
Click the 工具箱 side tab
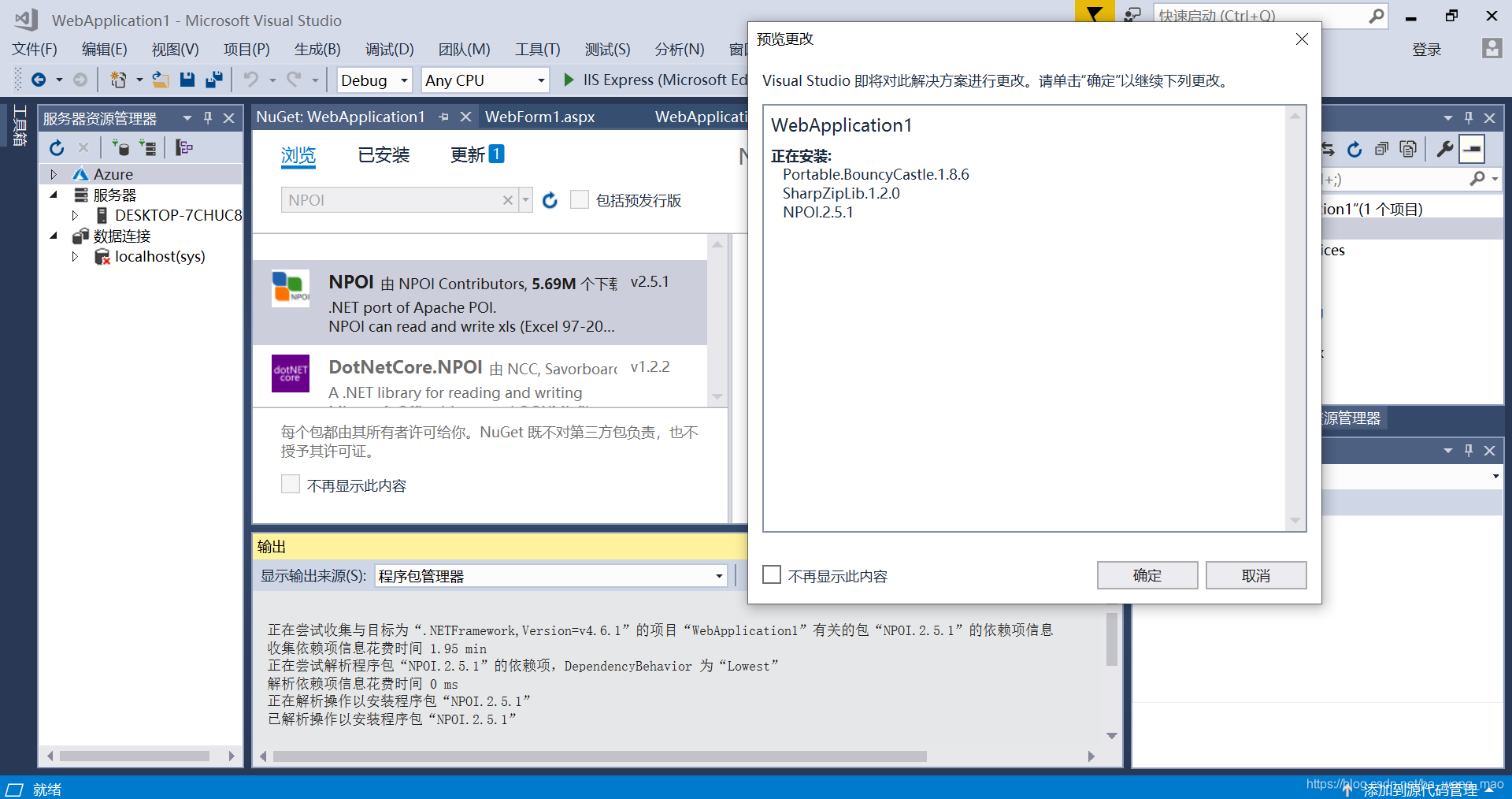point(20,126)
